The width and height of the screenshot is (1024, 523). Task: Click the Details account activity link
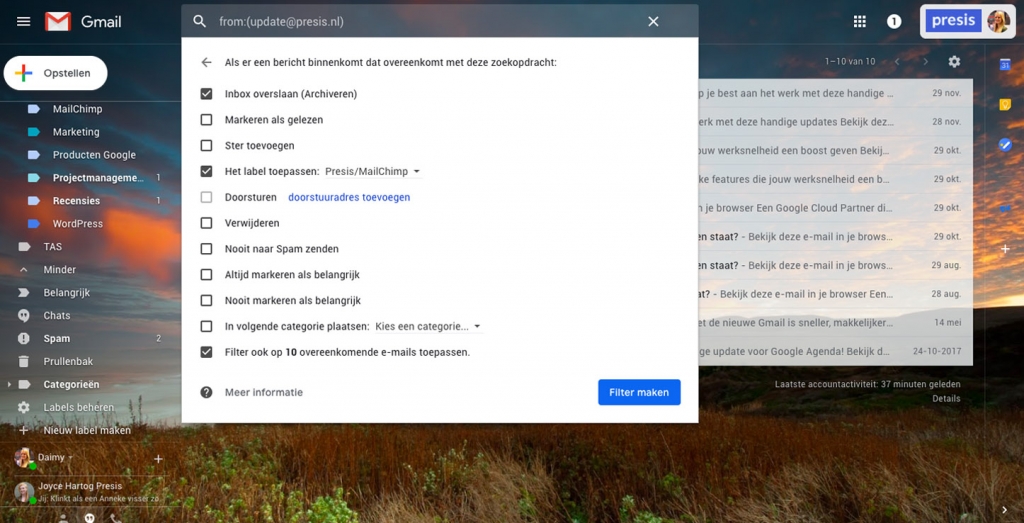click(x=946, y=398)
